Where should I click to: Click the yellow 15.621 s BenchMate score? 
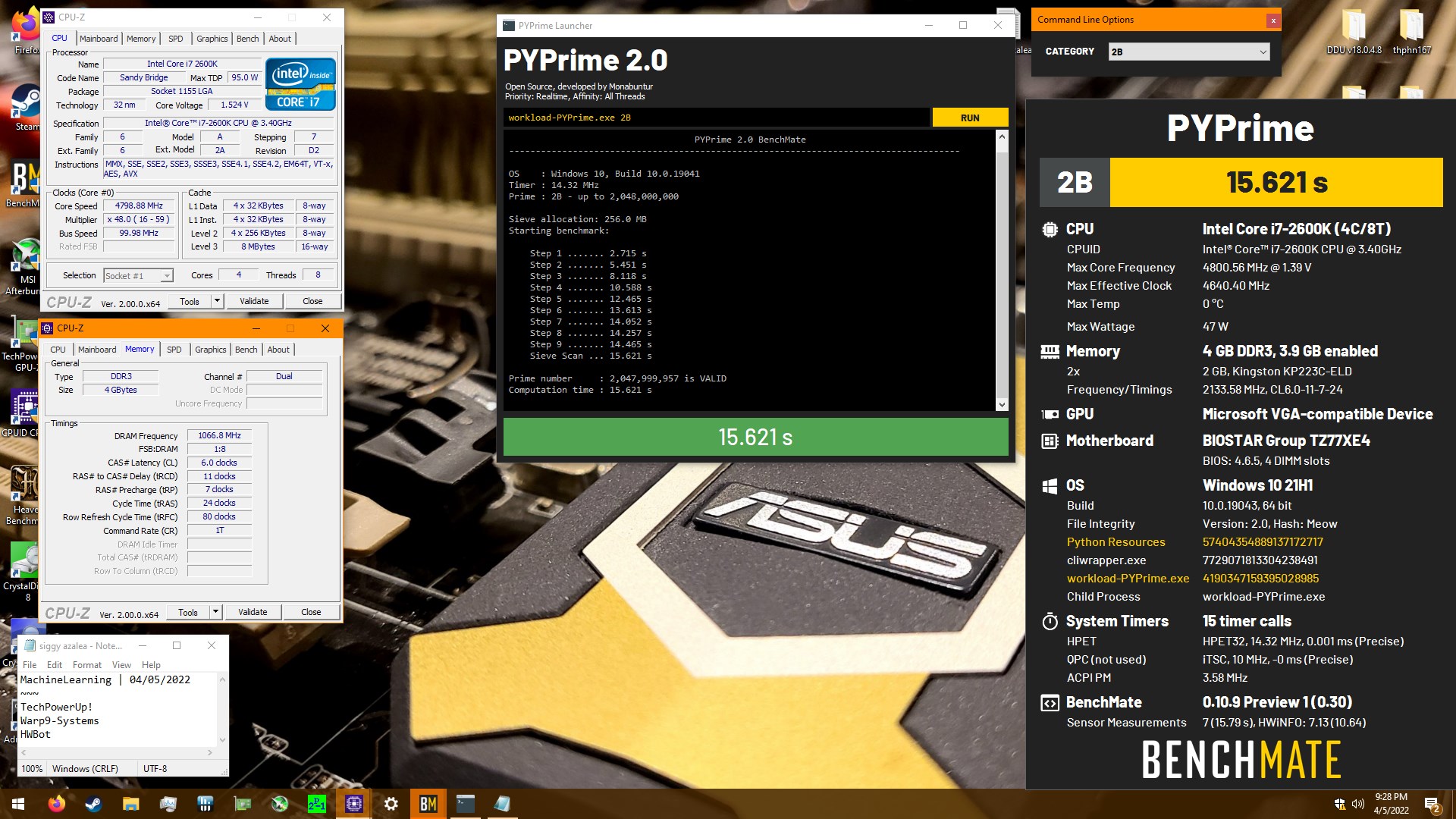(1276, 182)
